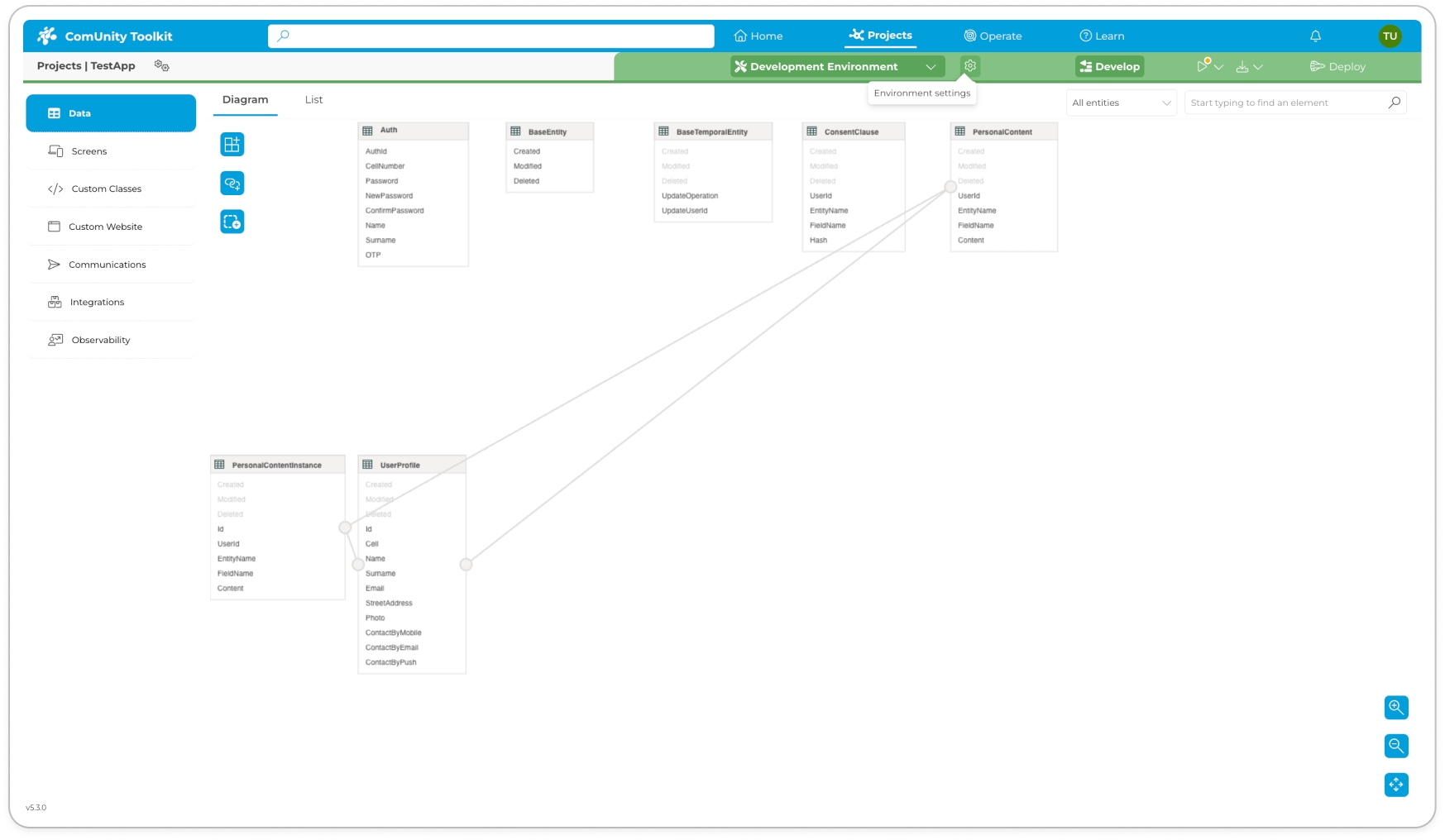Open environment settings gear icon
Image resolution: width=1445 pixels, height=840 pixels.
(969, 66)
